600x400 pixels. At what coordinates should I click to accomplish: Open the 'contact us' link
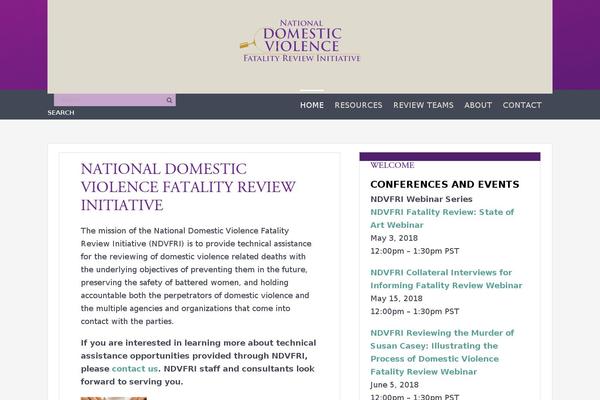click(x=135, y=369)
